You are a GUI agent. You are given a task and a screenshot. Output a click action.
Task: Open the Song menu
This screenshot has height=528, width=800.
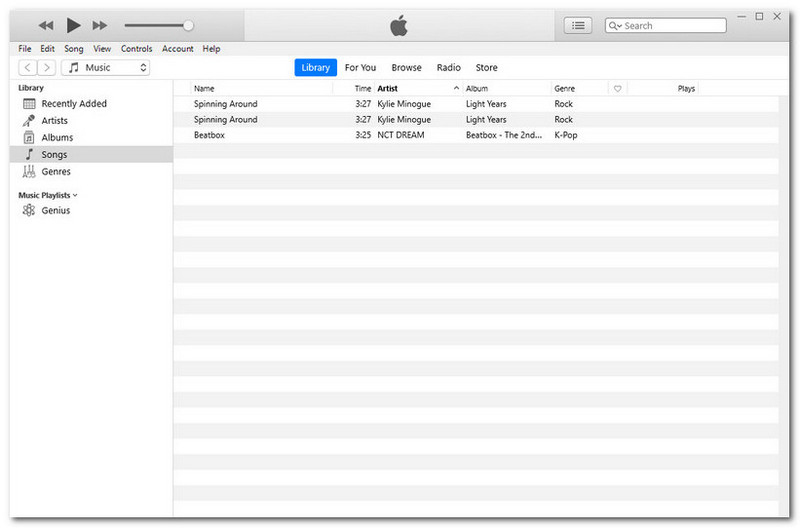click(x=73, y=48)
